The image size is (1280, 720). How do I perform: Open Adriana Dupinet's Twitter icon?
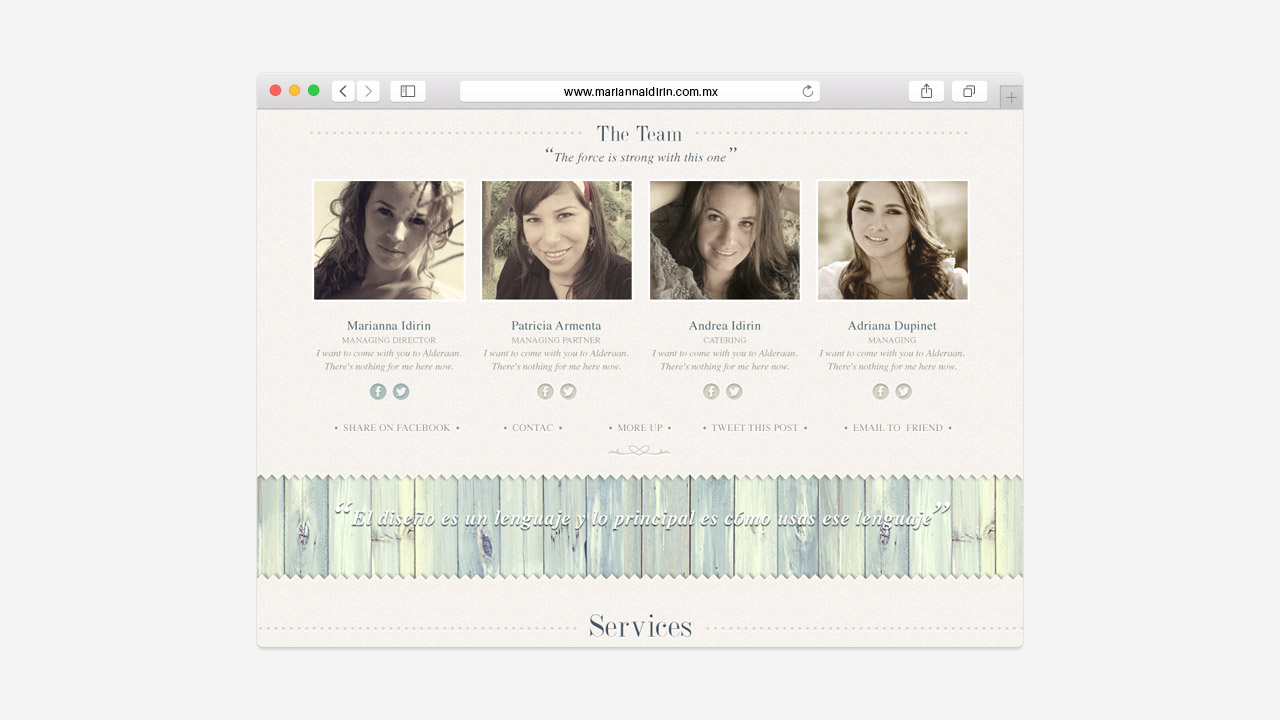pyautogui.click(x=903, y=392)
